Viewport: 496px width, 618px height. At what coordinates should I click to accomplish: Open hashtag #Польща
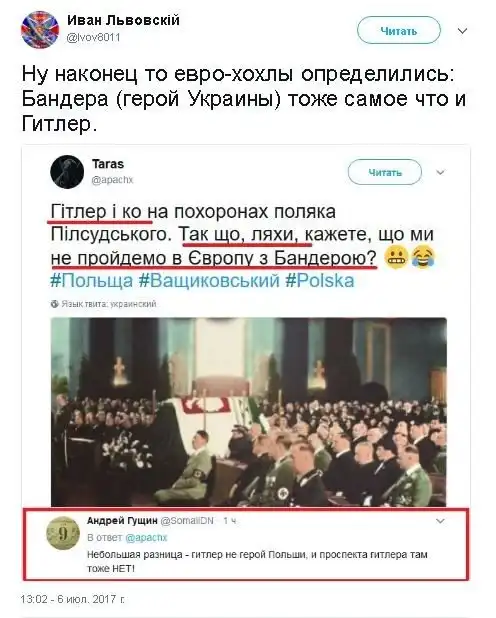pyautogui.click(x=92, y=281)
